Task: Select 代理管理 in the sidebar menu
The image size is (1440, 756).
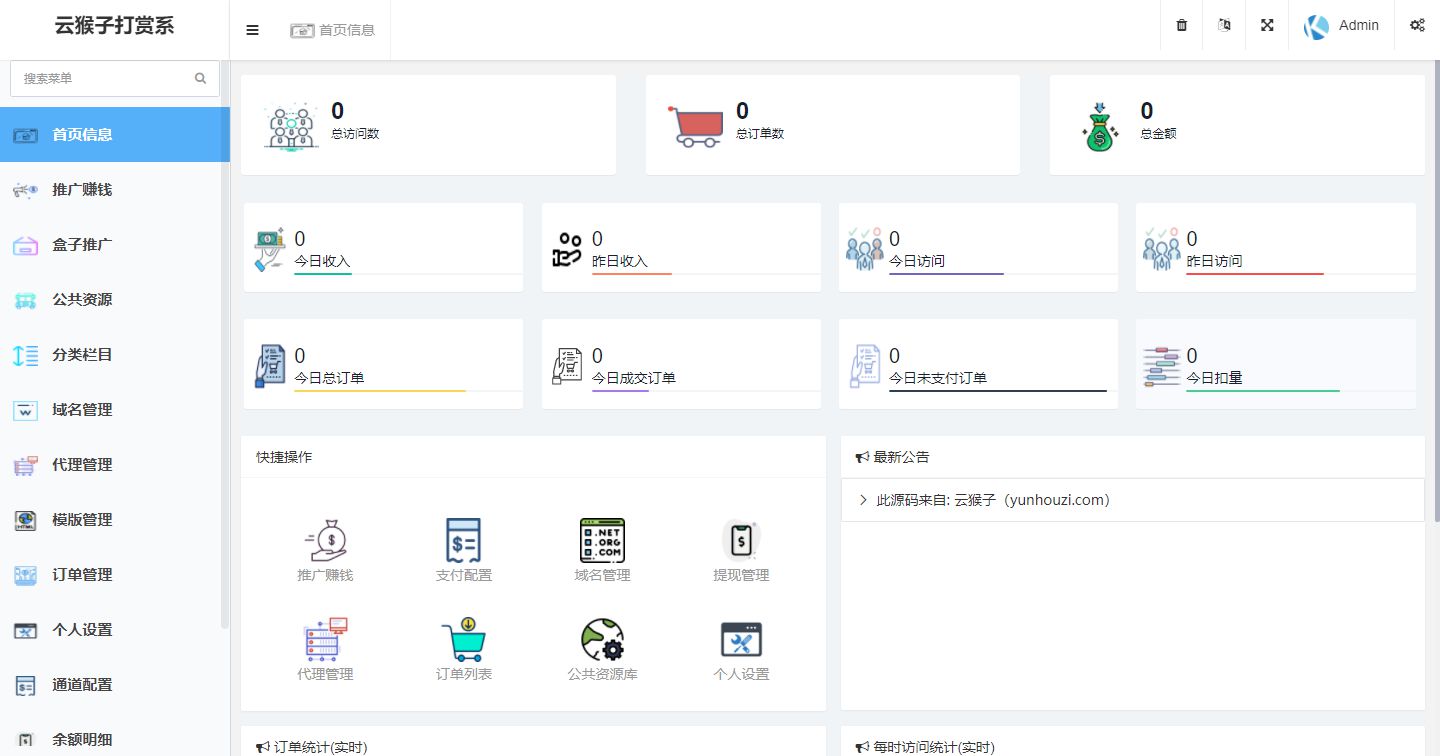Action: 82,465
